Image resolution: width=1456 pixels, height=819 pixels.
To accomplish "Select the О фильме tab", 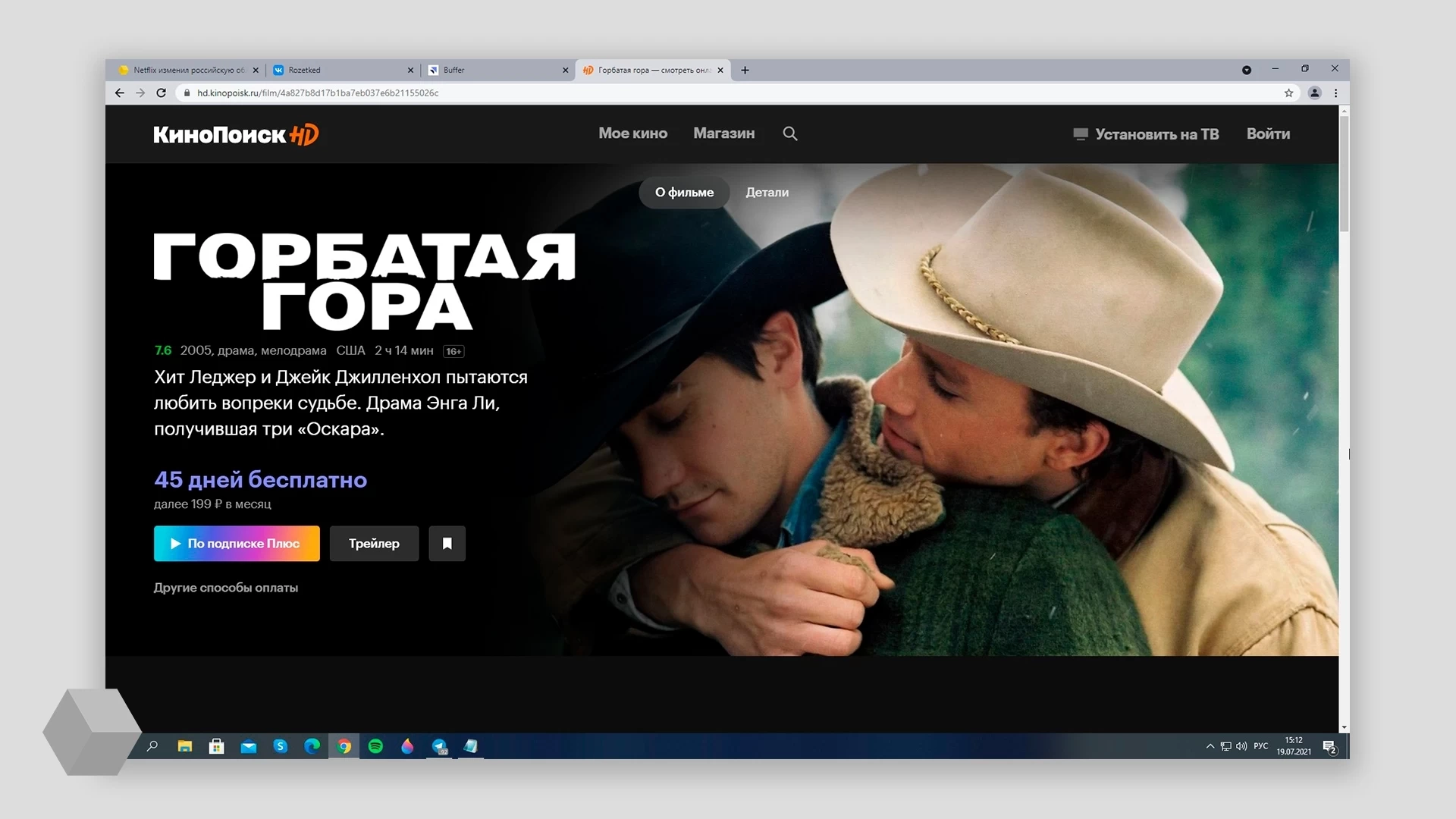I will (684, 193).
